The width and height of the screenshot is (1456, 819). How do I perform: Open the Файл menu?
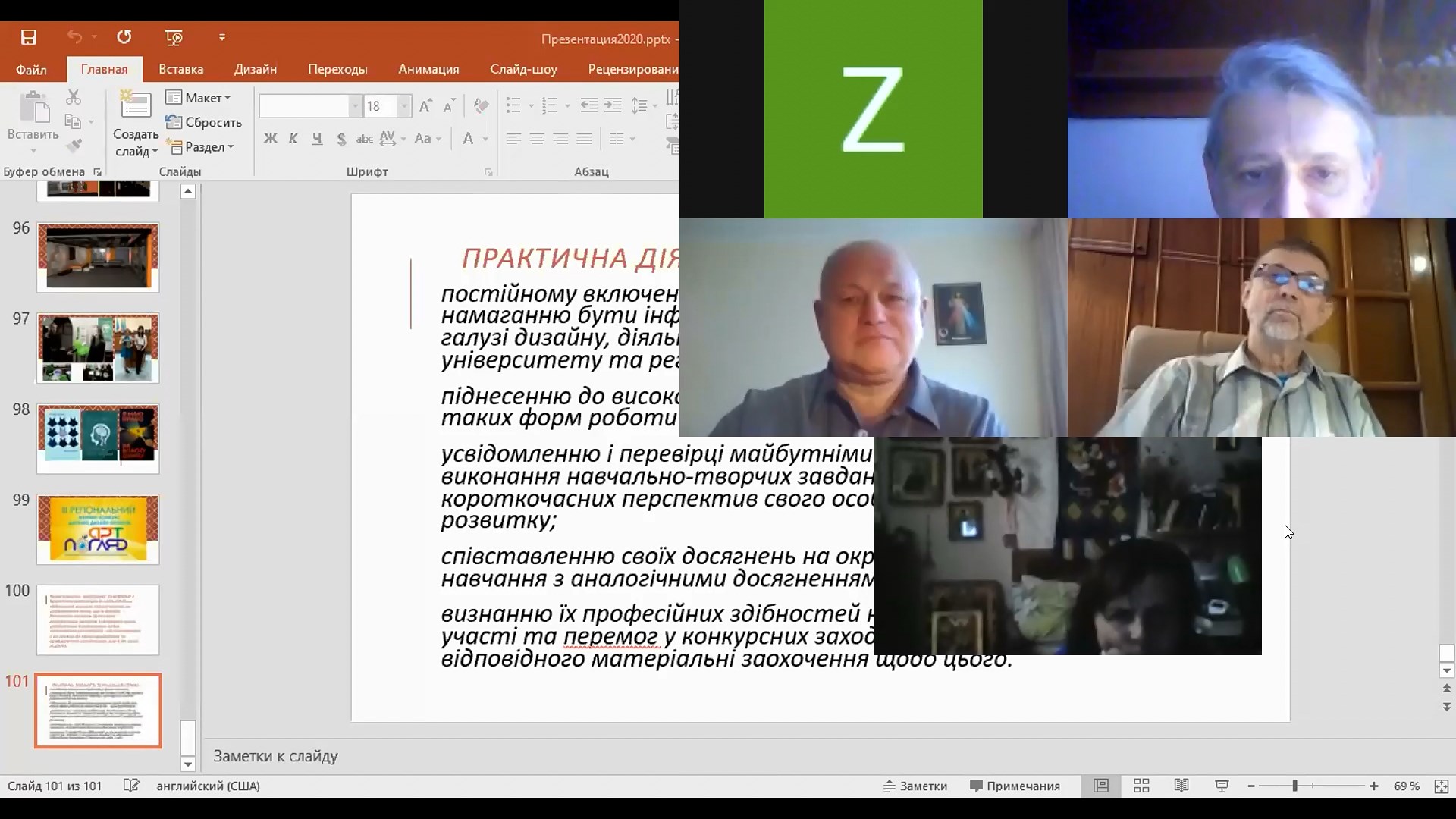tap(31, 69)
